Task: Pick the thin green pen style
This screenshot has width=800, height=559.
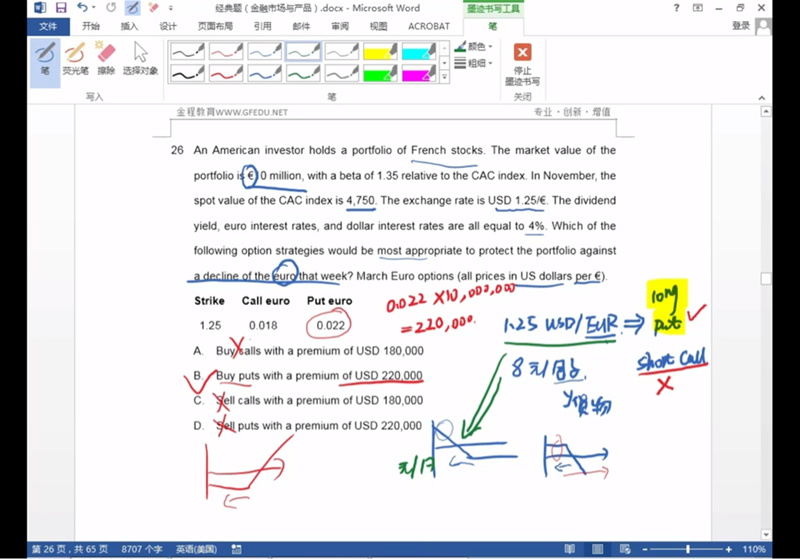Action: click(x=304, y=51)
